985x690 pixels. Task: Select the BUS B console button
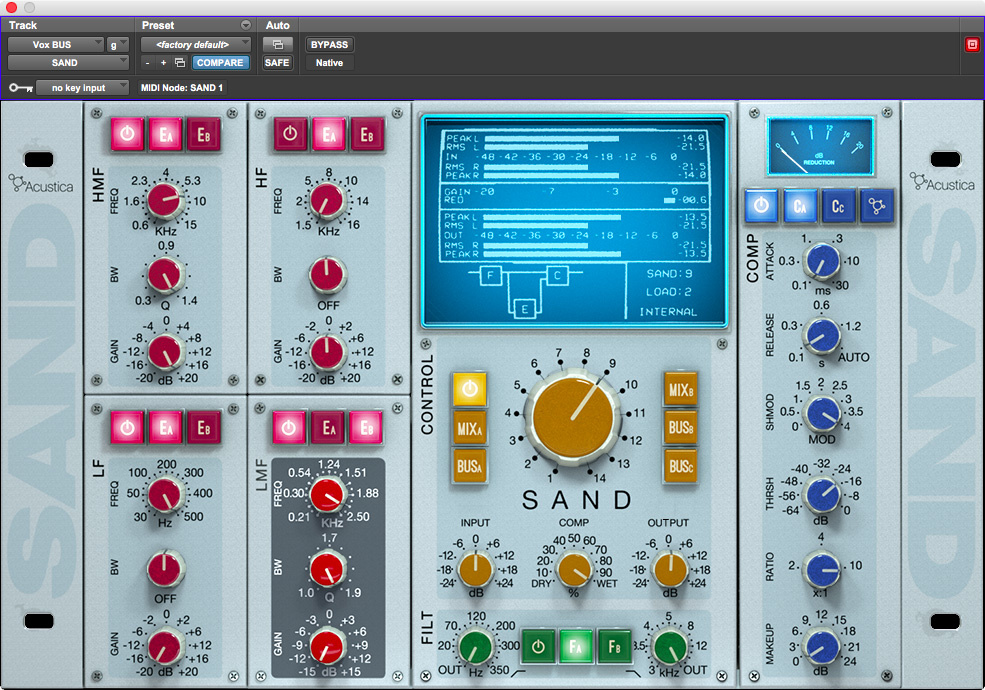point(681,427)
